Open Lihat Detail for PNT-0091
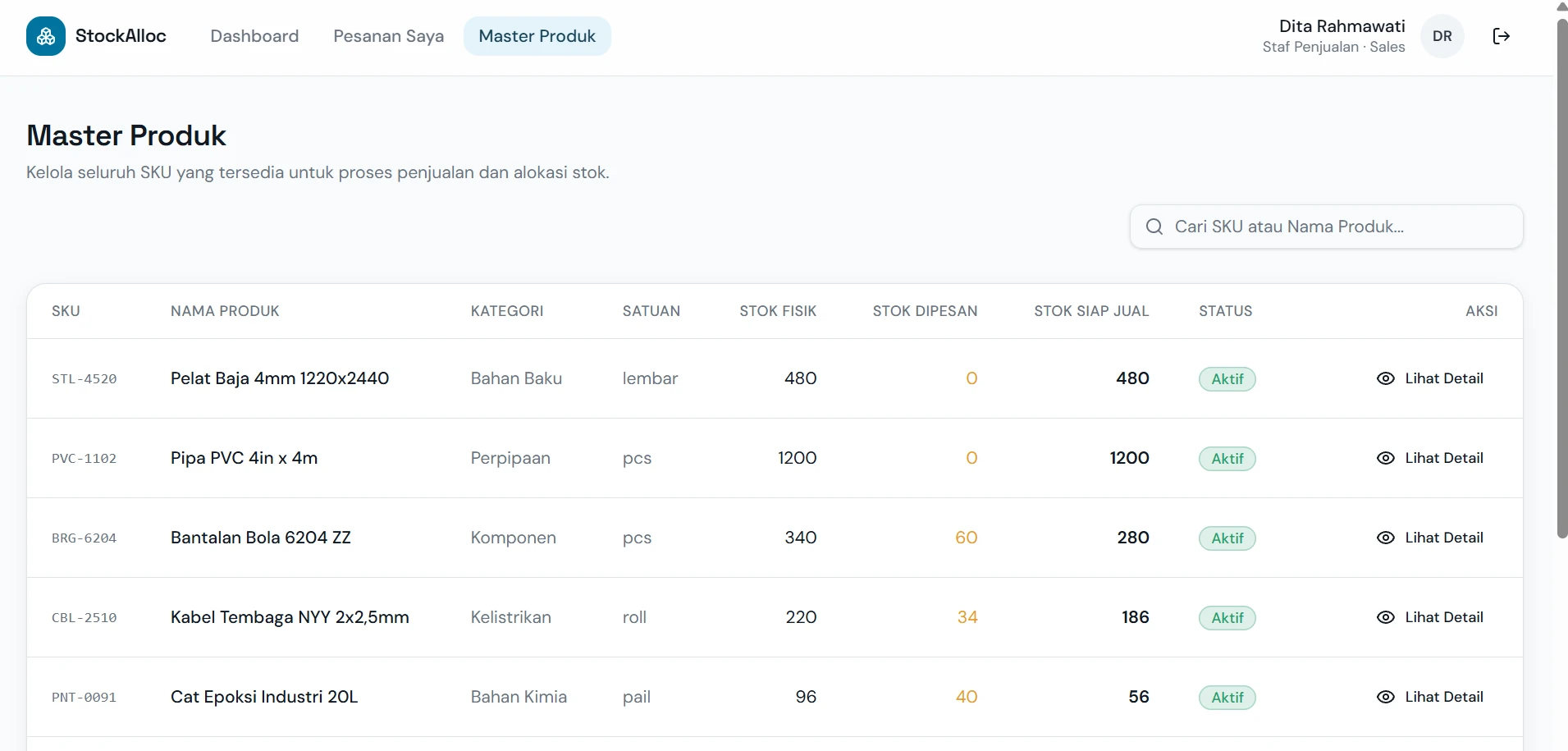 coord(1429,697)
